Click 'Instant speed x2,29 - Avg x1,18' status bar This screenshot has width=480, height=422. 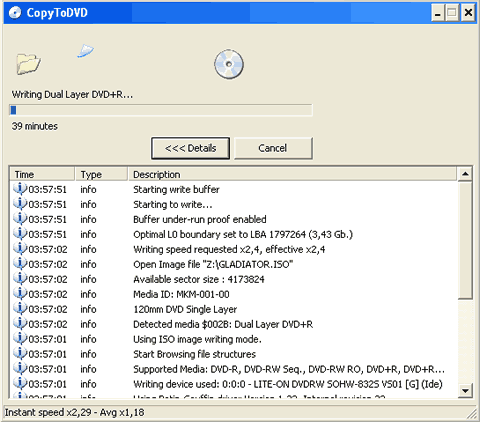point(75,412)
